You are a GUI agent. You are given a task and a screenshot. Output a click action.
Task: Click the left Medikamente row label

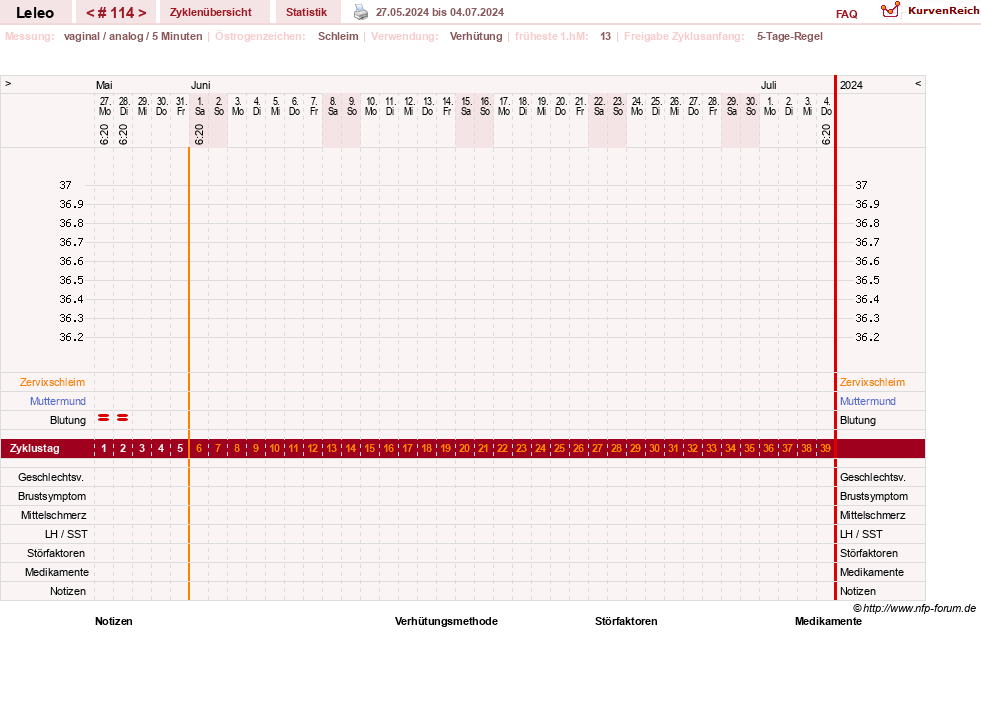point(57,572)
